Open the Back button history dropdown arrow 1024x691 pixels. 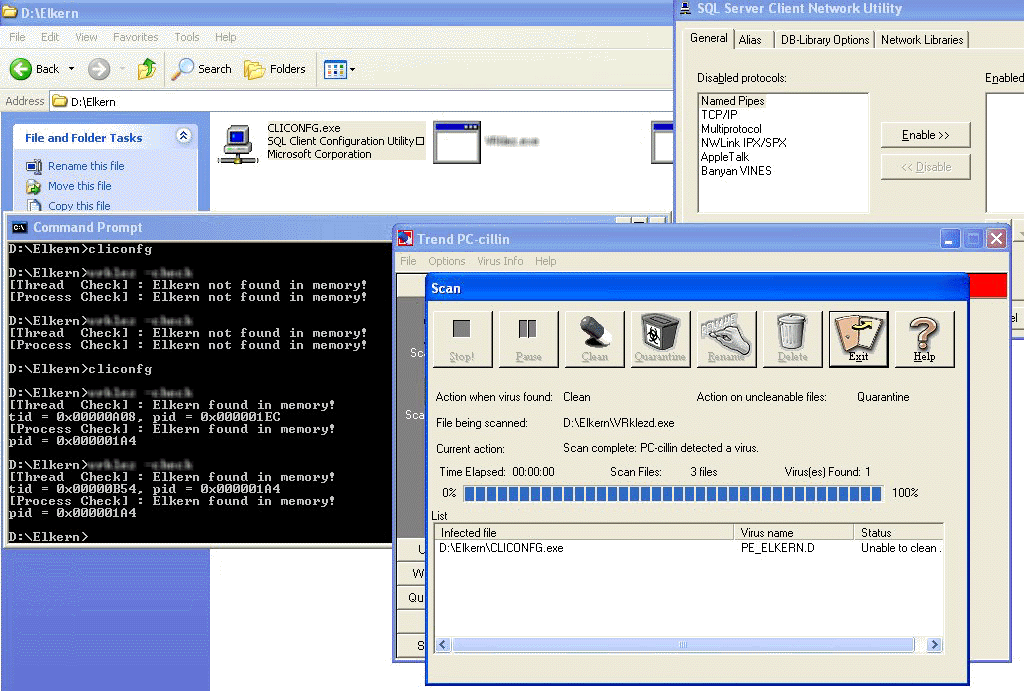pos(71,69)
